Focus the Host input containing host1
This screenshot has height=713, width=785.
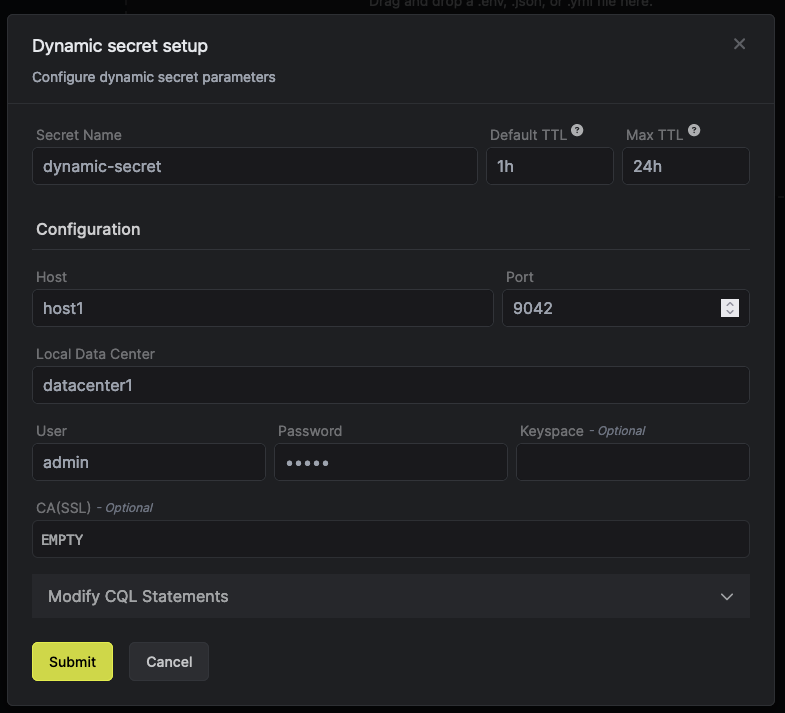(263, 308)
